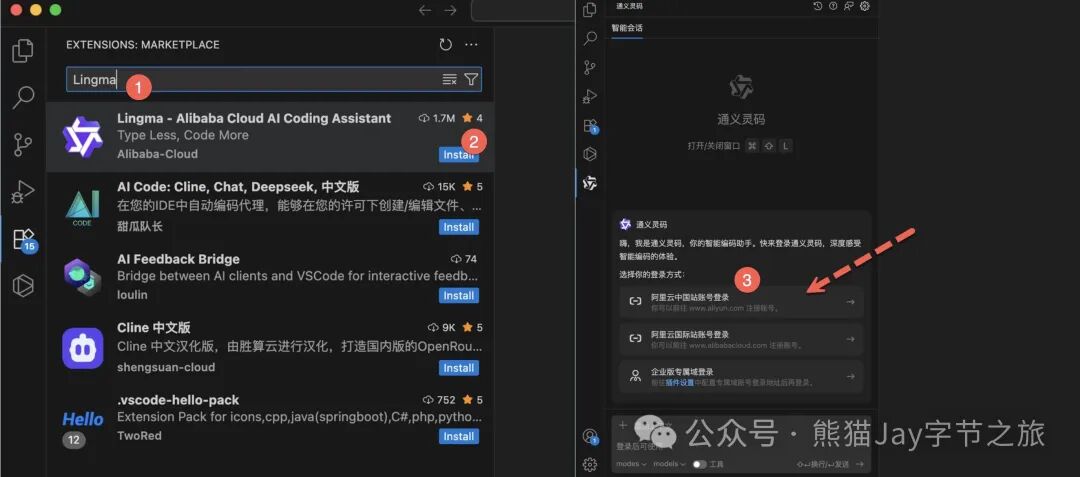
Task: Click 'EXTENSIONS: MARKETPLACE' panel header
Action: [143, 45]
